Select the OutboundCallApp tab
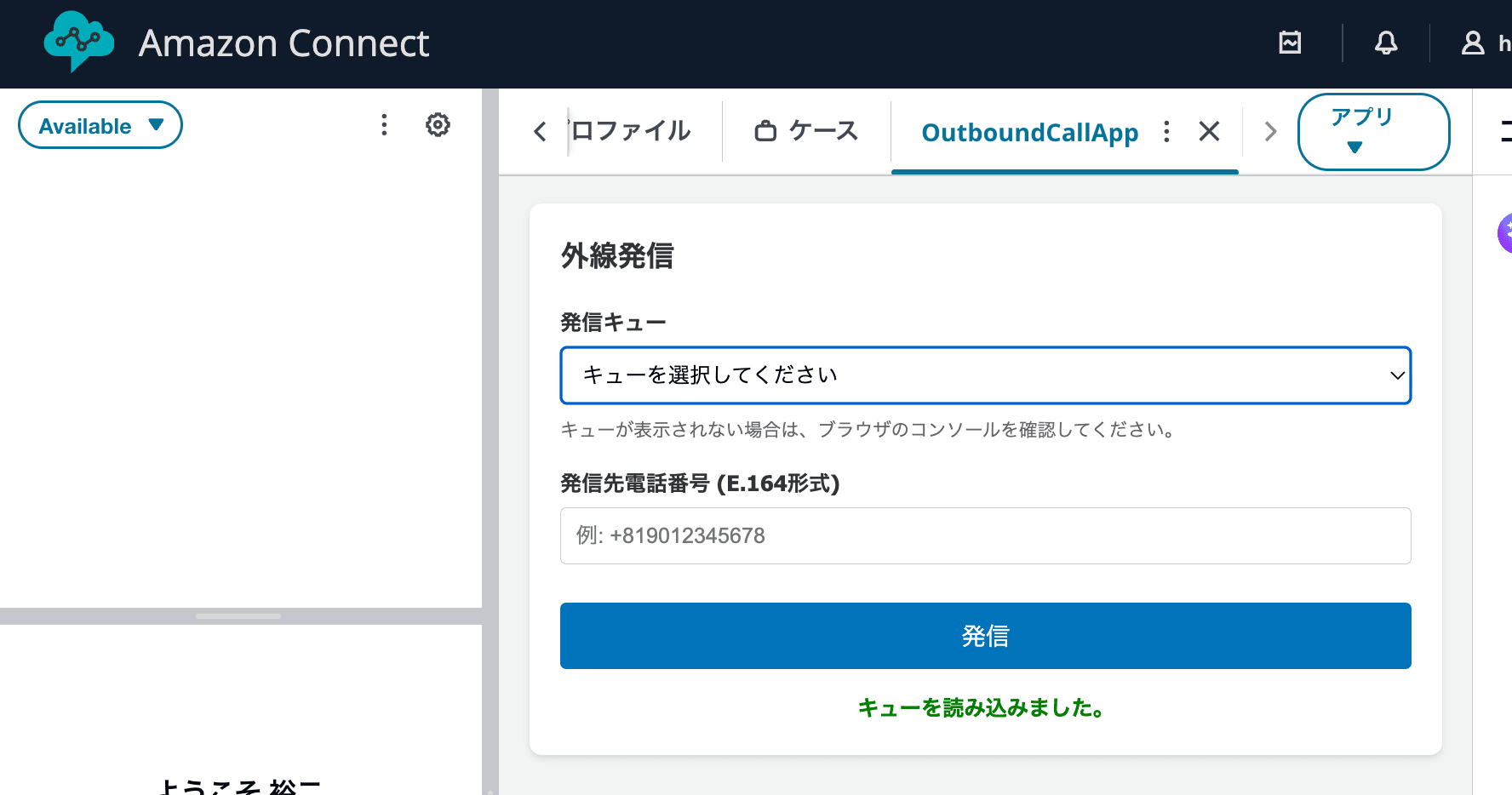Screen dimensions: 1512x795 pos(1031,133)
